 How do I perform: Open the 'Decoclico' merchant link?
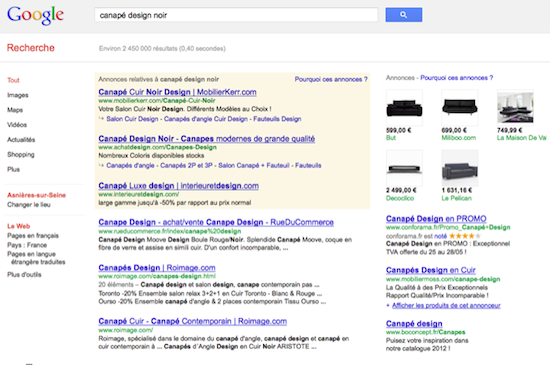pos(400,198)
